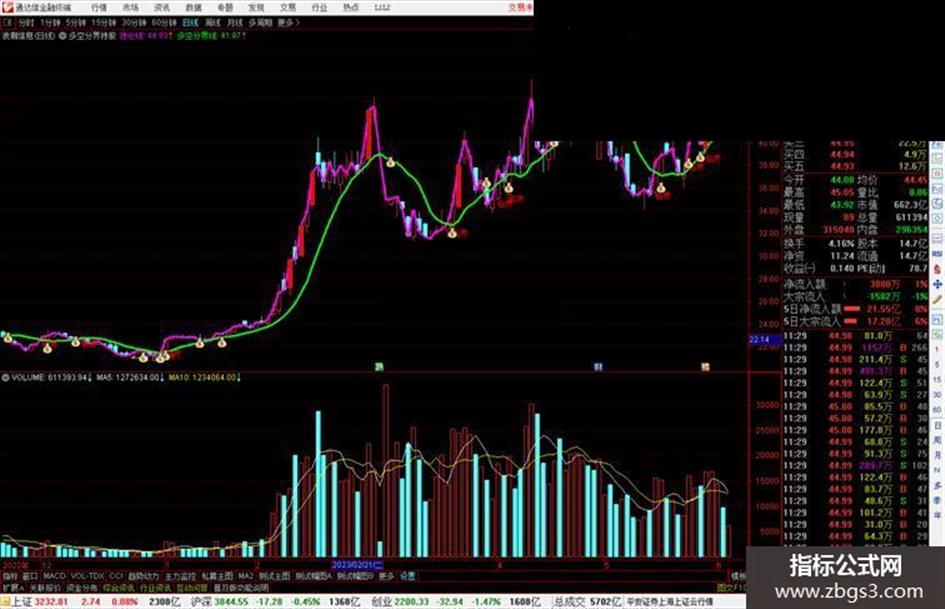945x609 pixels.
Task: Select the CCI indicator tab
Action: (116, 576)
